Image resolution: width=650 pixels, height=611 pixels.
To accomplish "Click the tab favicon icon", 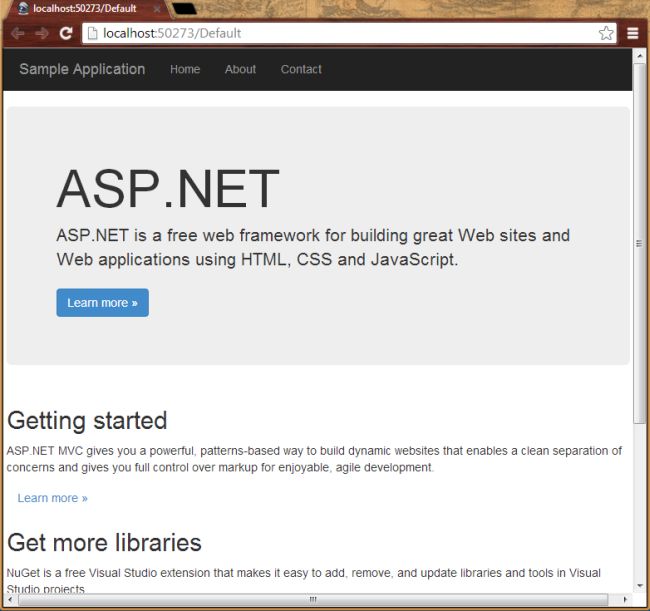I will coord(23,8).
